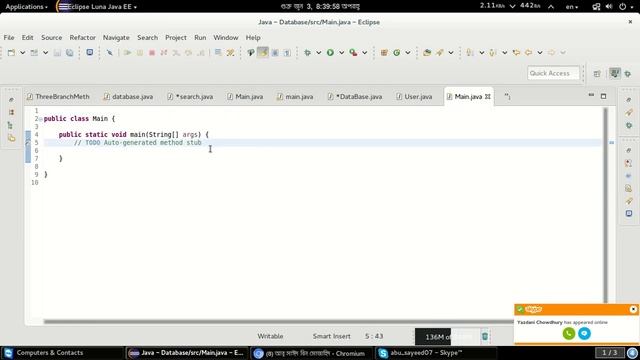Open the Debug dropdown arrow
This screenshot has width=640, height=360.
[x=318, y=53]
